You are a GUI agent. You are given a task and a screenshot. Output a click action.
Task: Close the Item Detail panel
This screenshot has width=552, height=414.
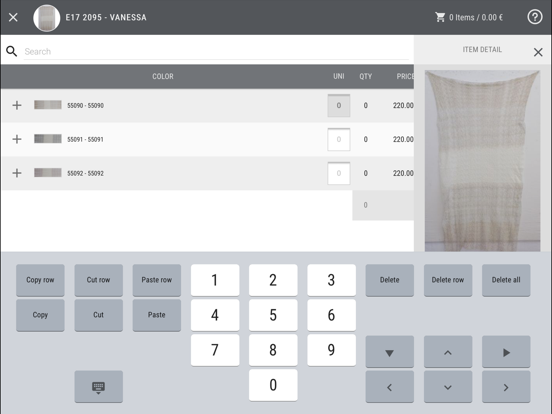click(538, 52)
